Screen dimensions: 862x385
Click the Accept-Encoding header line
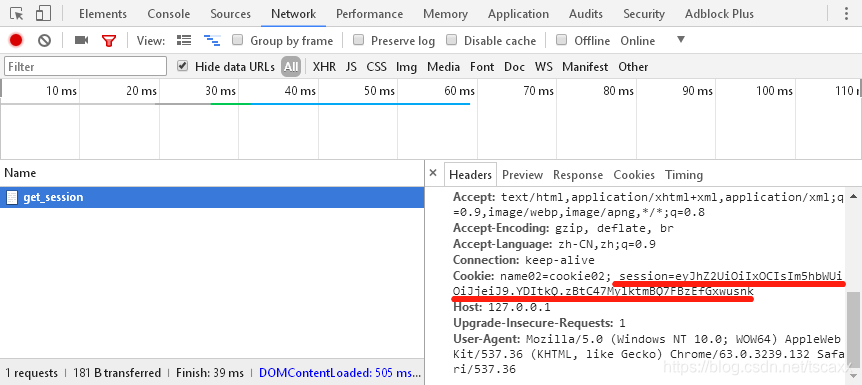(563, 228)
